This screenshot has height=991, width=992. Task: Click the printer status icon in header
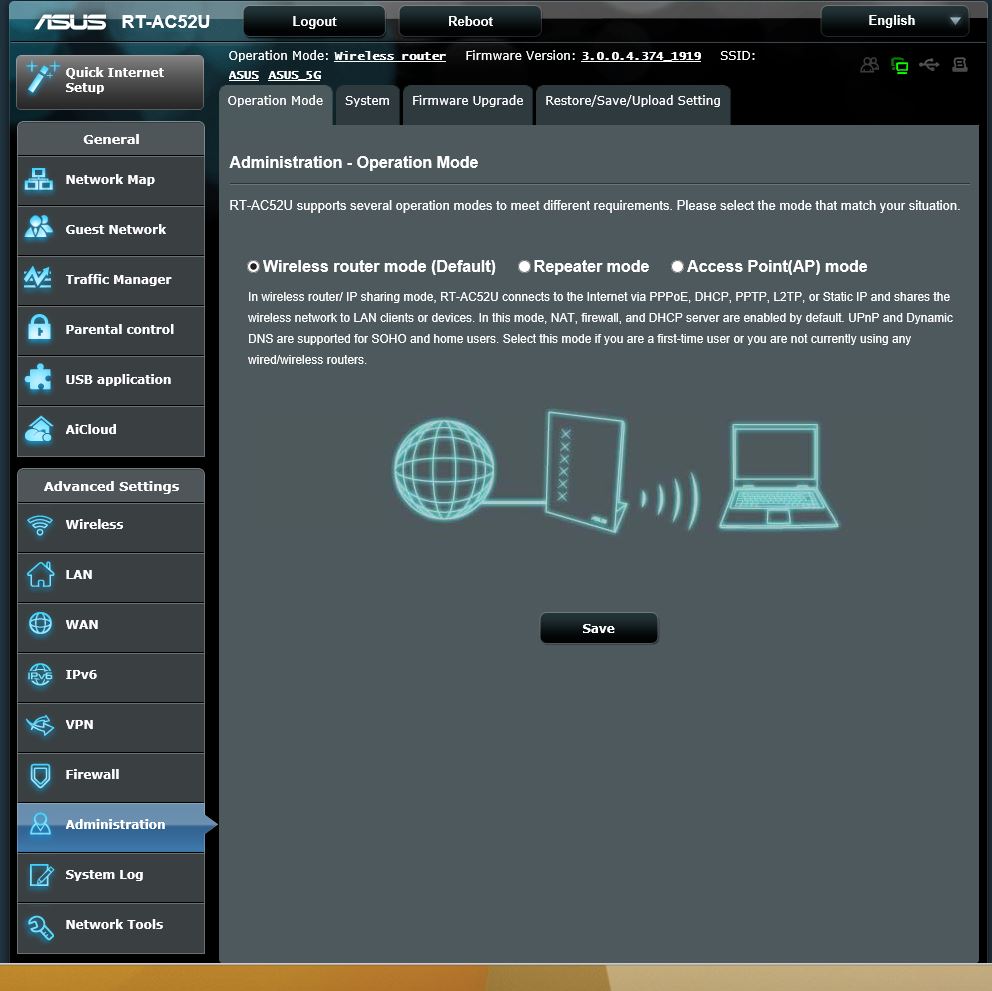(960, 65)
